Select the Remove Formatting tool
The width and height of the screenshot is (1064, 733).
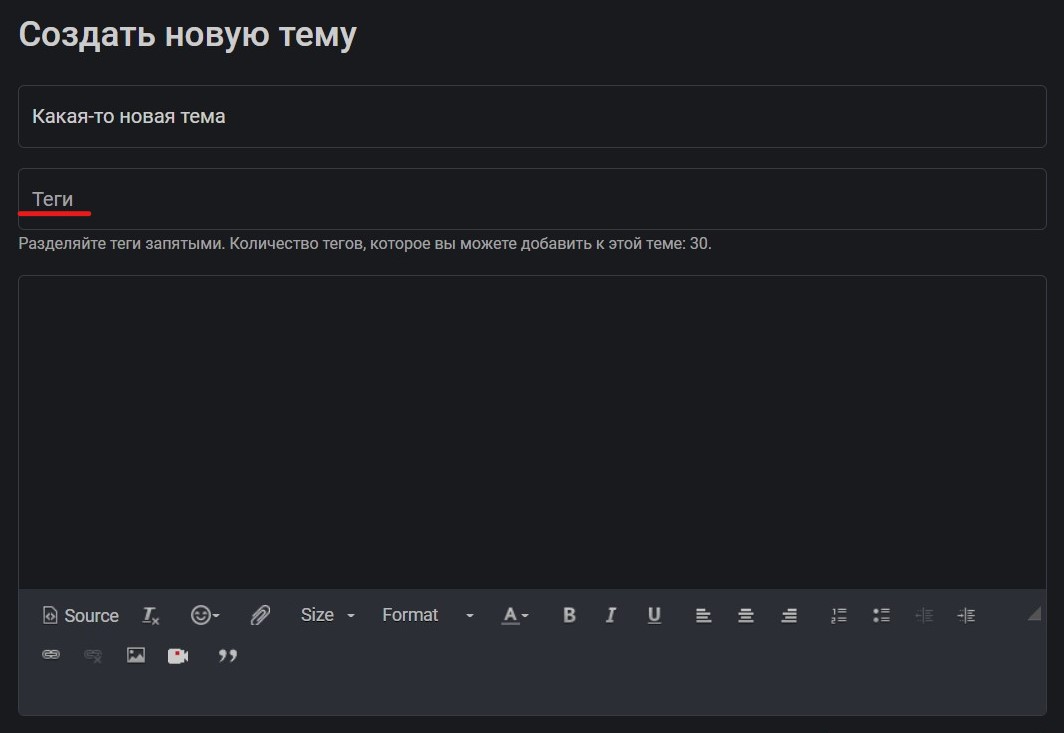[x=150, y=616]
